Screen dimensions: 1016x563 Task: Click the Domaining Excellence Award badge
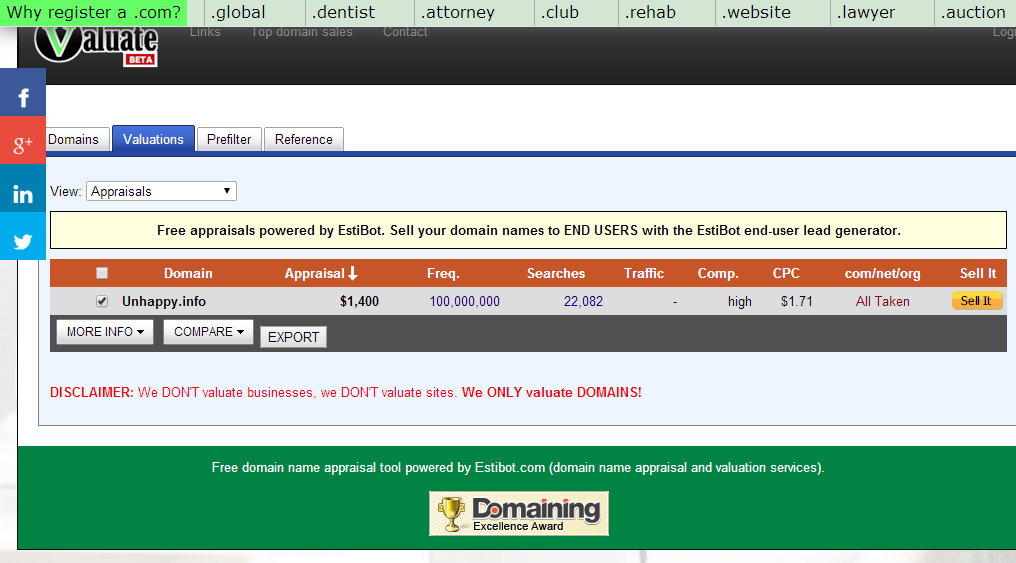(518, 513)
